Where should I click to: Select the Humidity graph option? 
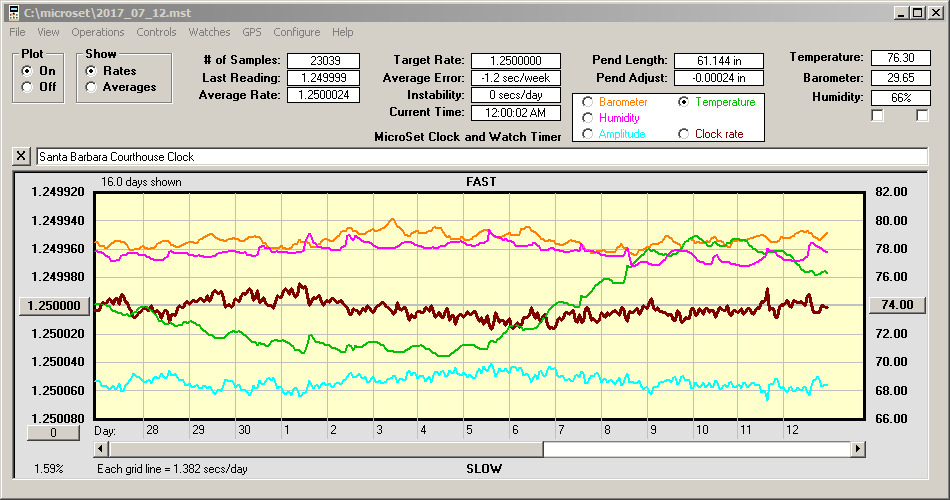point(587,118)
